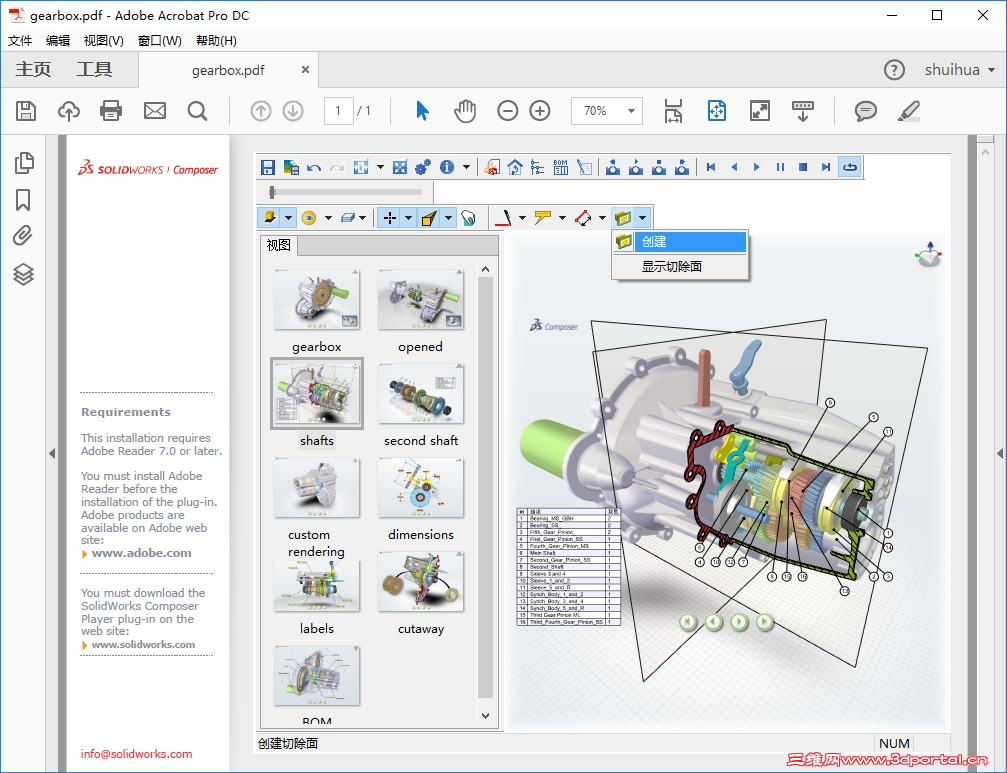Expand the render mode dropdown arrow

288,218
